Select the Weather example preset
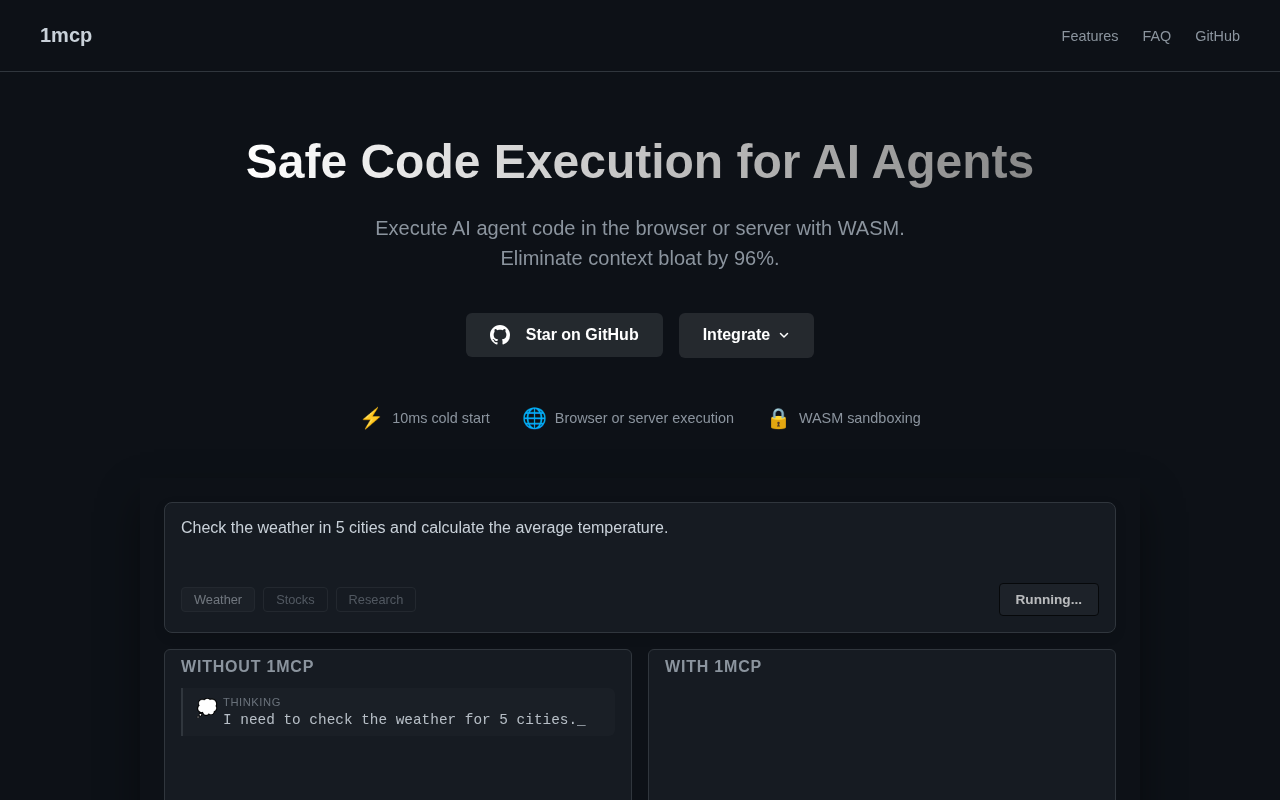 218,599
